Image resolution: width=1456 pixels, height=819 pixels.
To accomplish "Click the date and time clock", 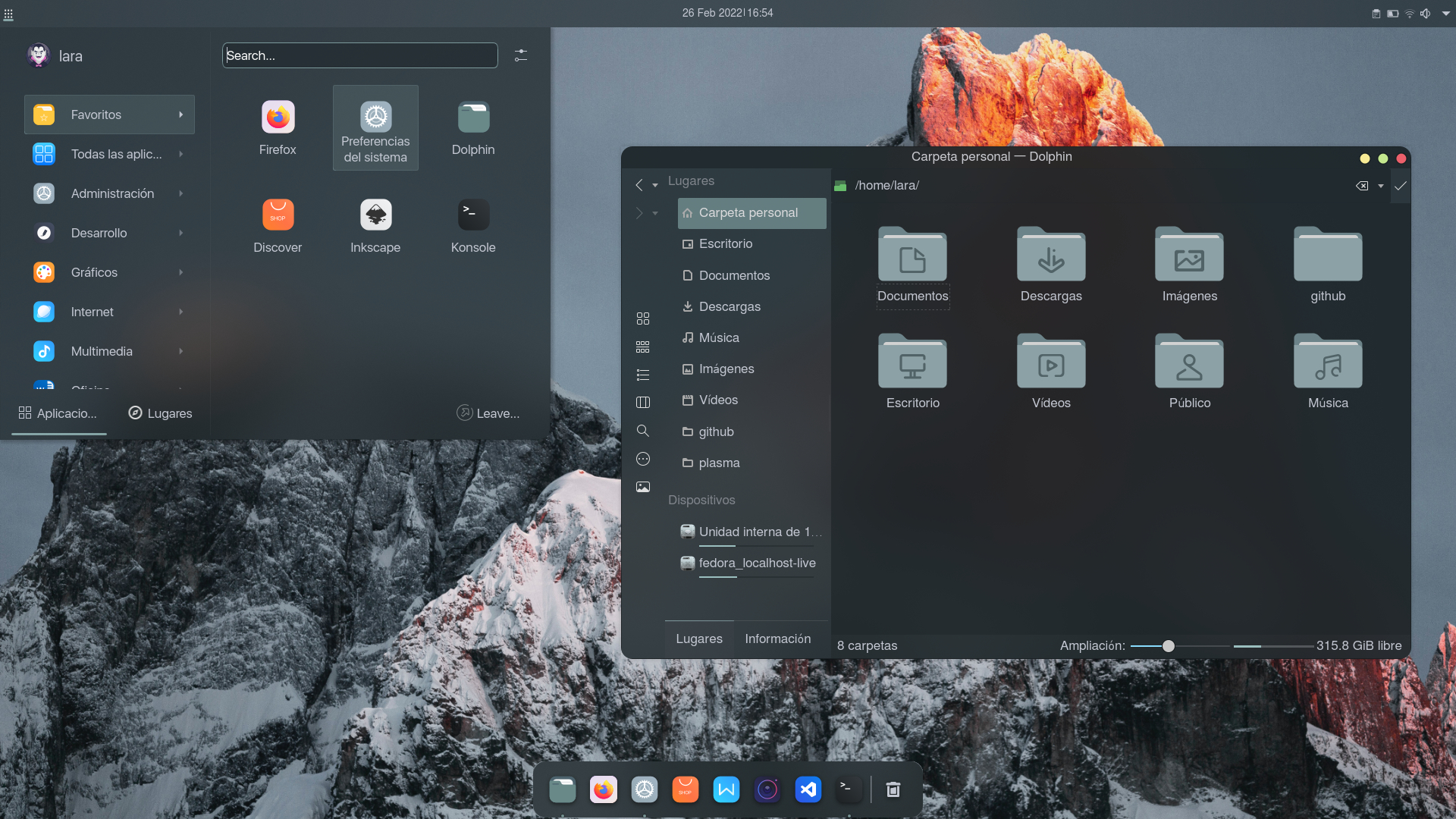I will [727, 13].
